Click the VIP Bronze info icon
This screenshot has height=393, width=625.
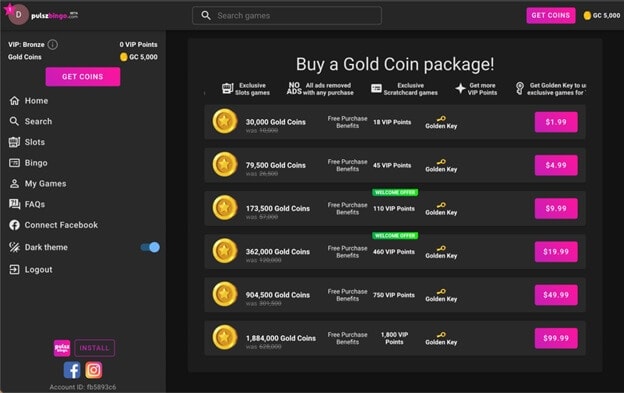(52, 44)
